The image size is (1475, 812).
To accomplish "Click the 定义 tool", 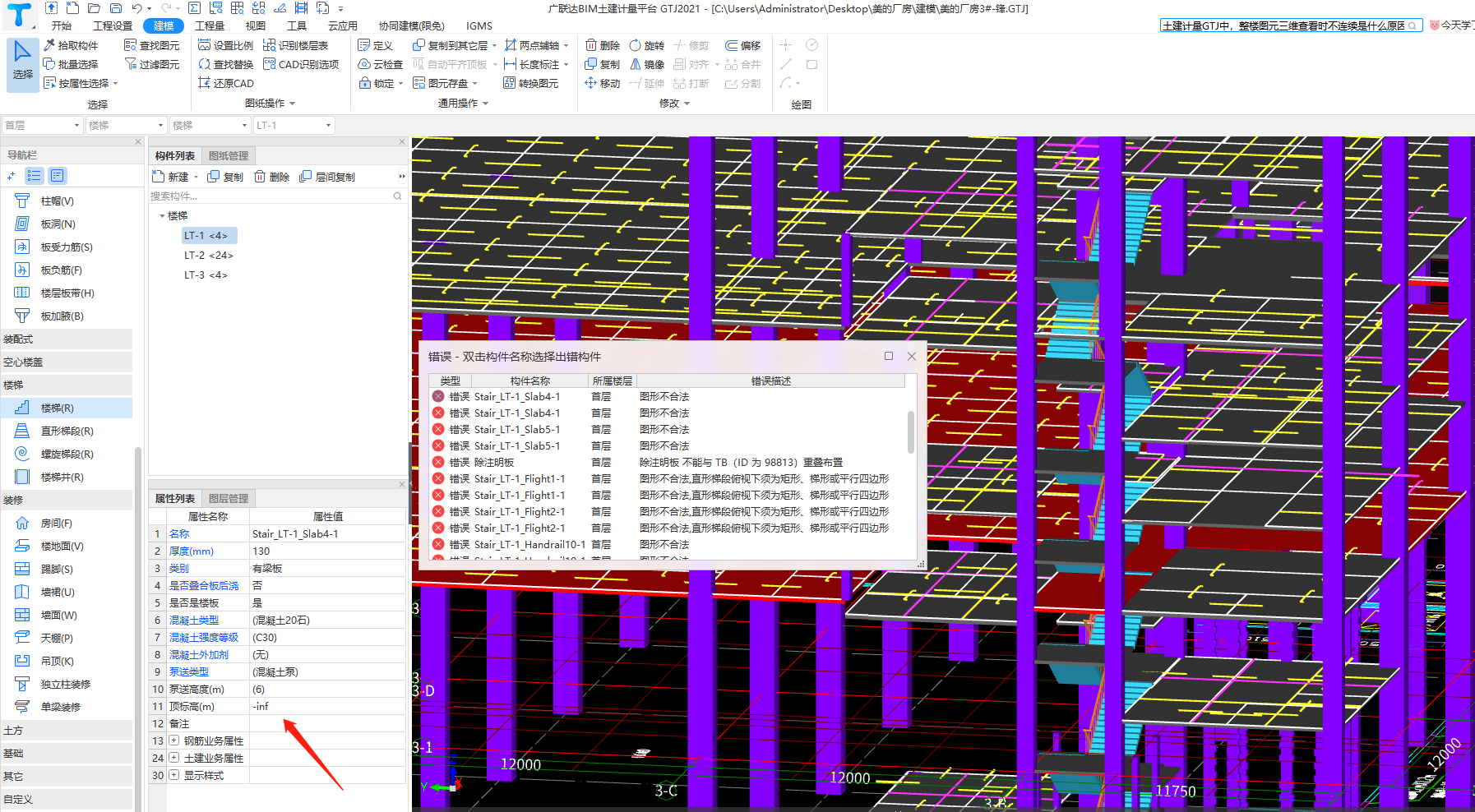I will (x=376, y=45).
